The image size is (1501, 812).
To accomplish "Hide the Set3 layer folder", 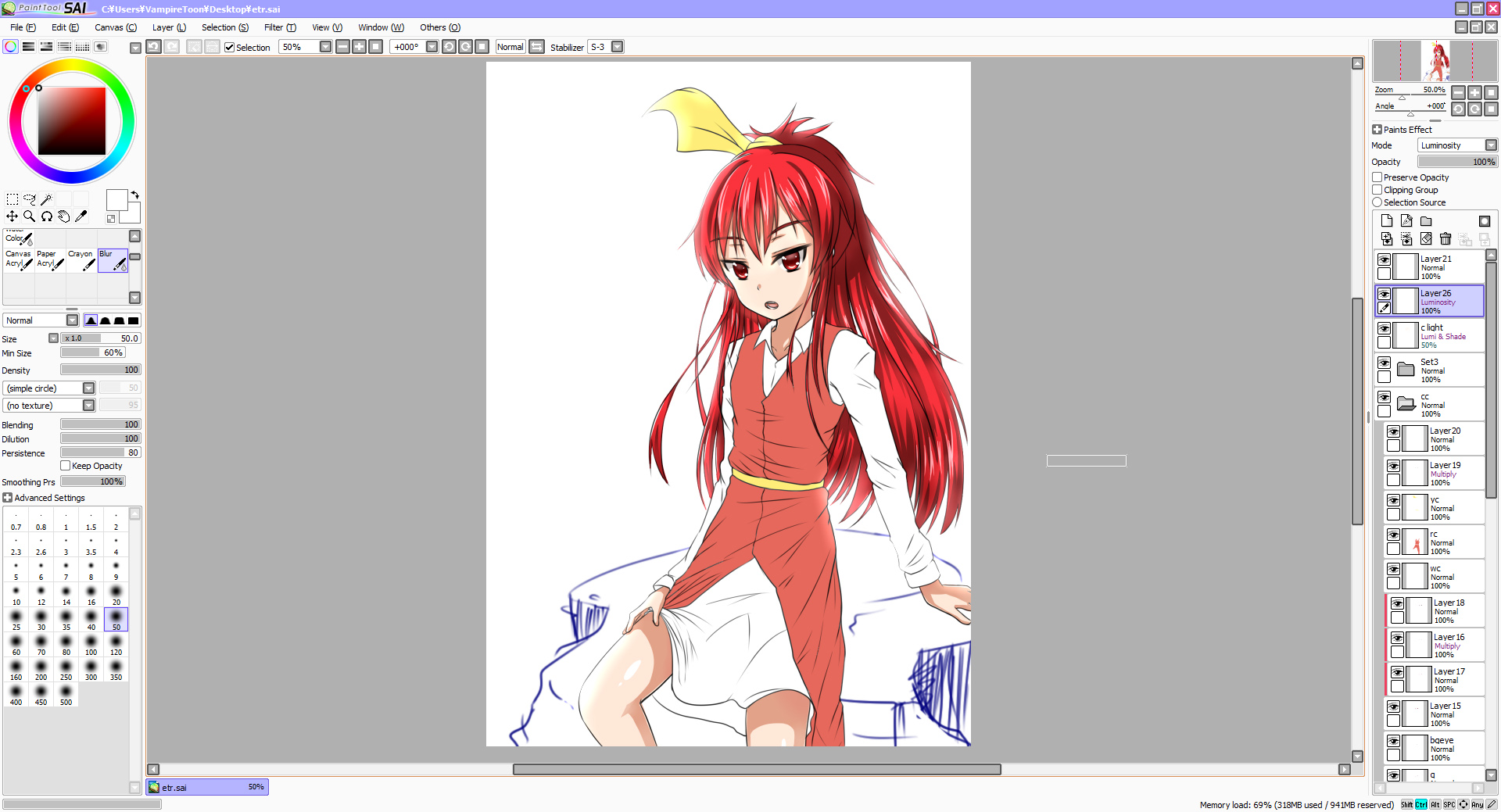I will (1384, 363).
